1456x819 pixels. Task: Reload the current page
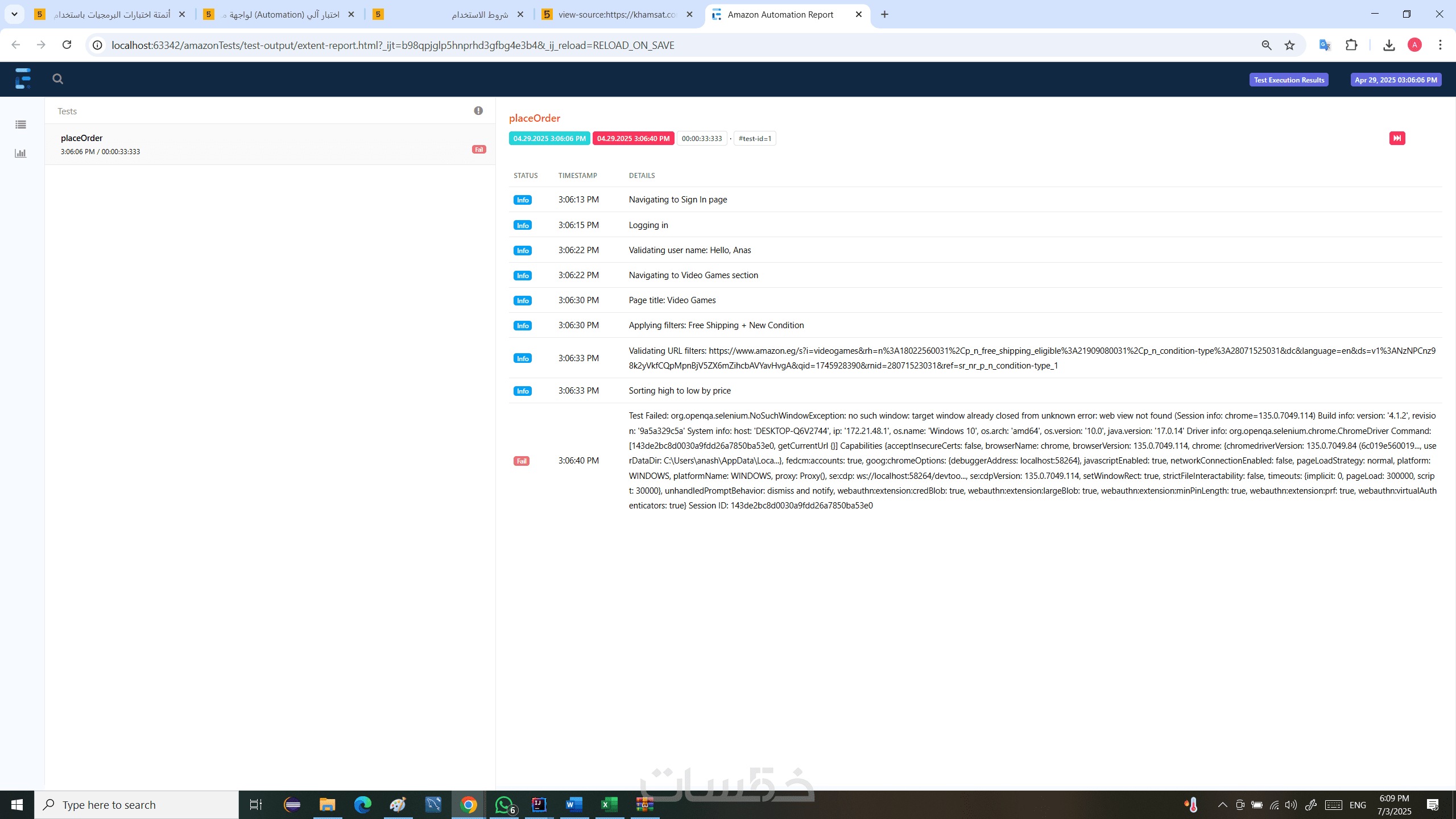(67, 45)
